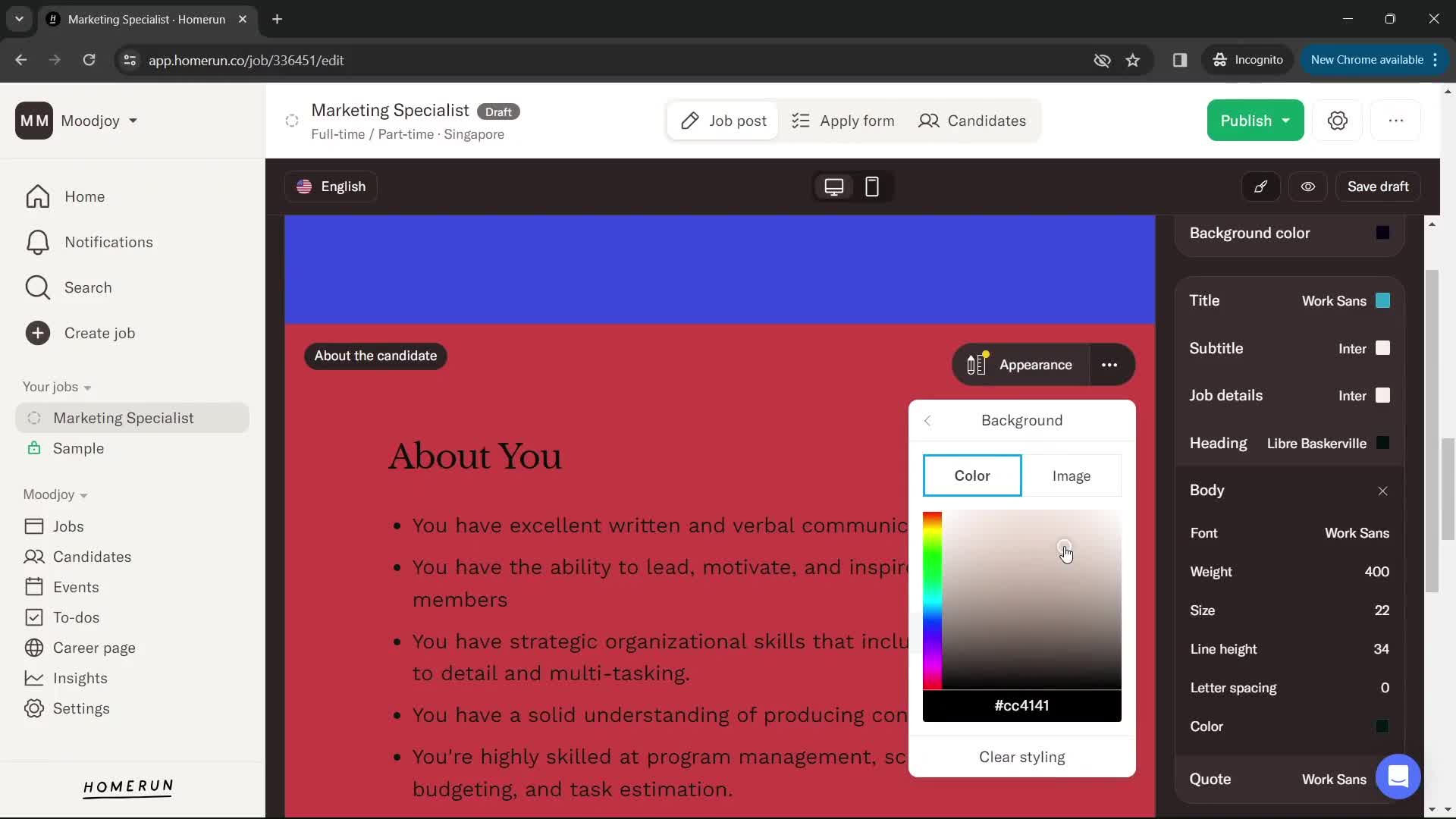Click the desktop preview icon
The width and height of the screenshot is (1456, 819).
coord(835,185)
